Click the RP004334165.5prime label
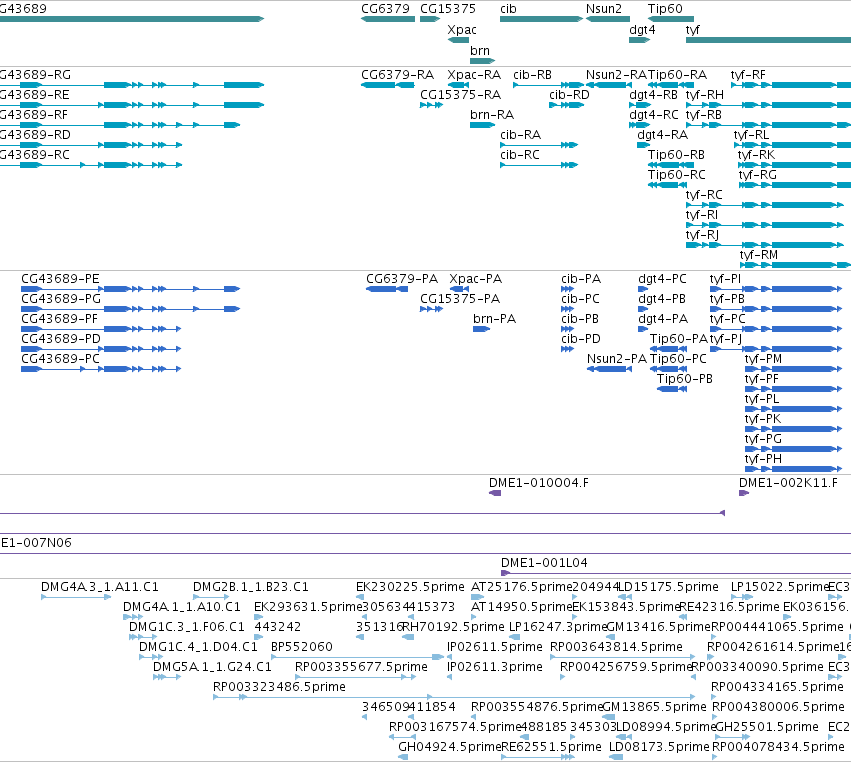This screenshot has height=762, width=851. click(777, 687)
